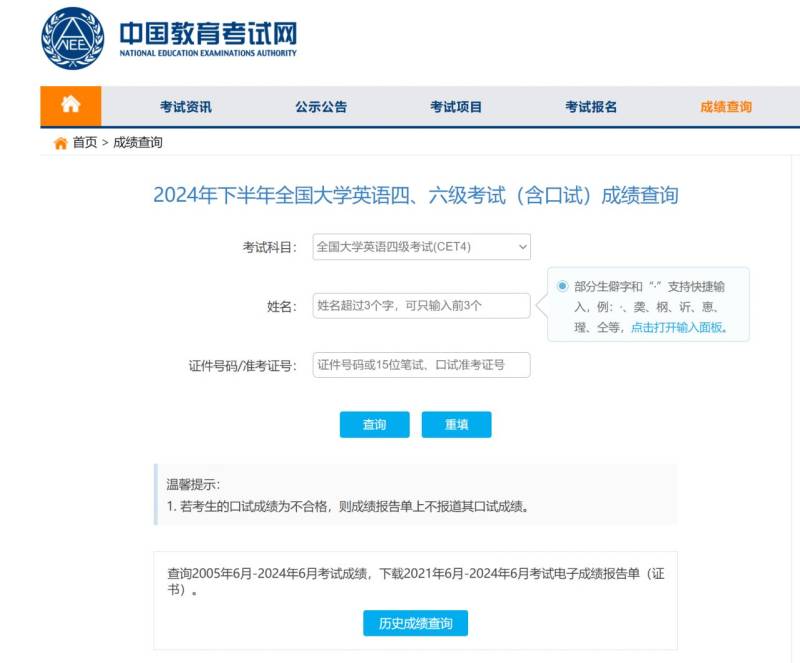Click the orange home icon tab
This screenshot has width=800, height=663.
tap(70, 106)
